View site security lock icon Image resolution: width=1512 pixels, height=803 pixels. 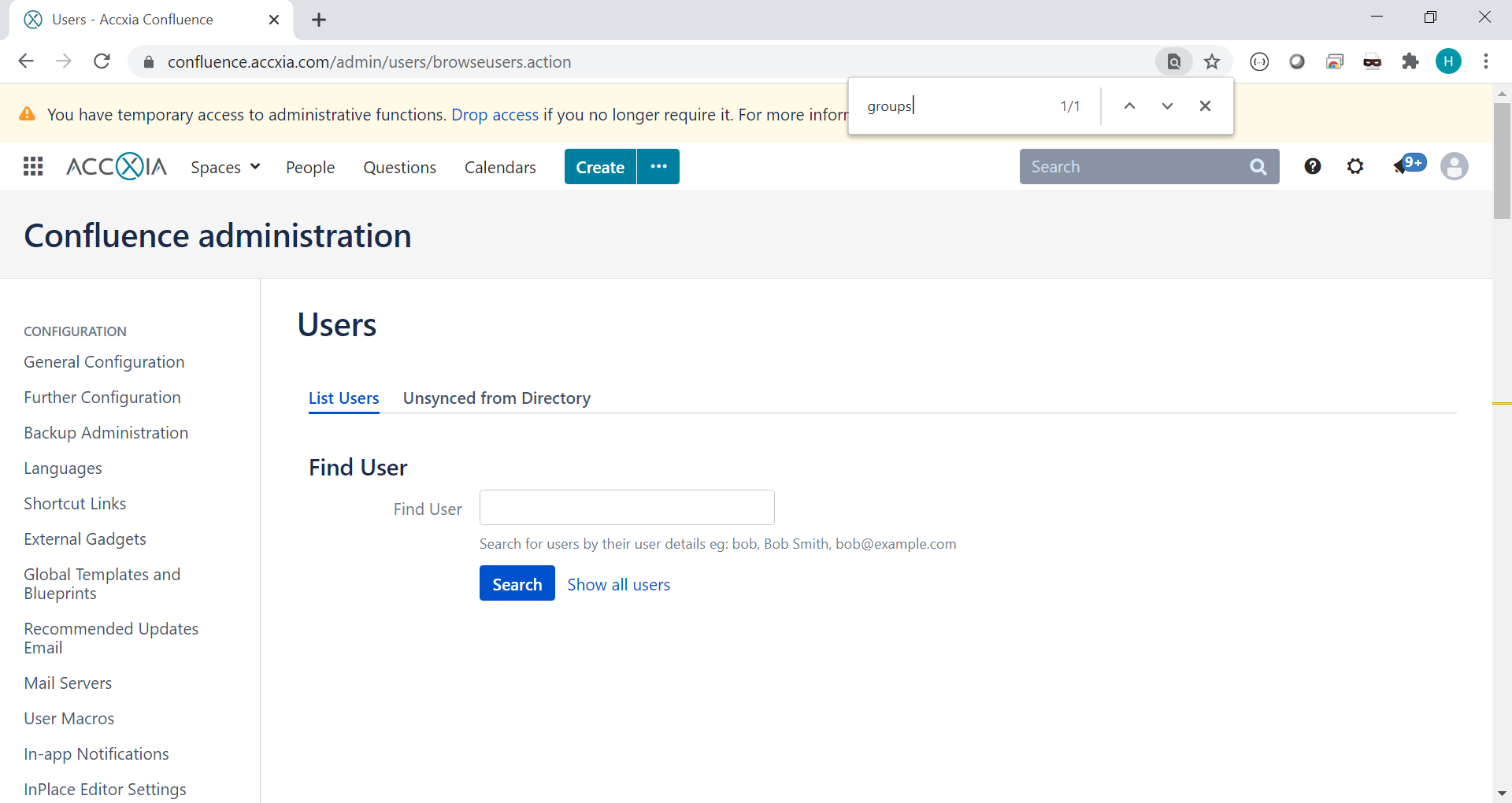[x=148, y=61]
